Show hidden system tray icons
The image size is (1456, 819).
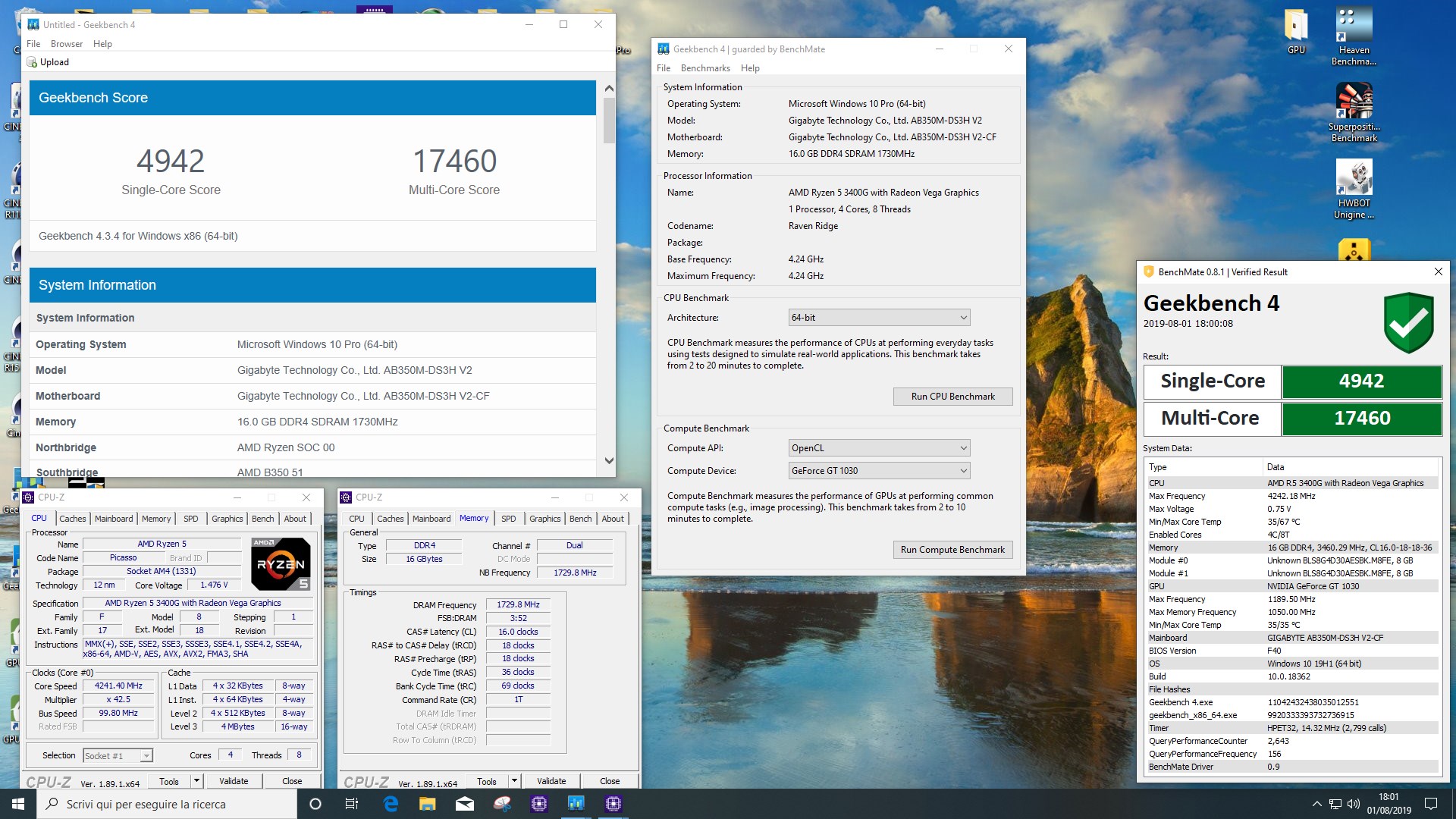pos(1317,804)
